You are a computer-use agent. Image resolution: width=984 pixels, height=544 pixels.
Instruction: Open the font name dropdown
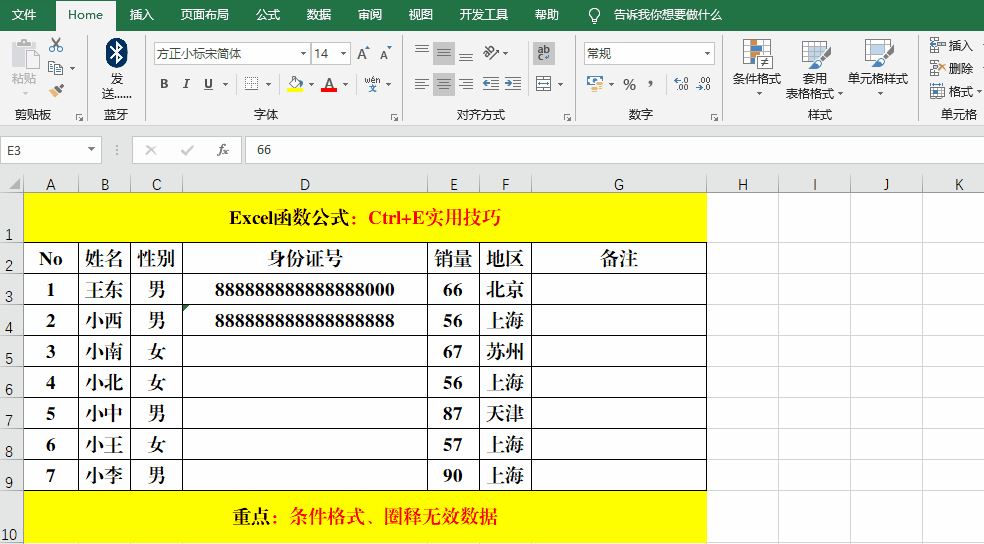[304, 53]
